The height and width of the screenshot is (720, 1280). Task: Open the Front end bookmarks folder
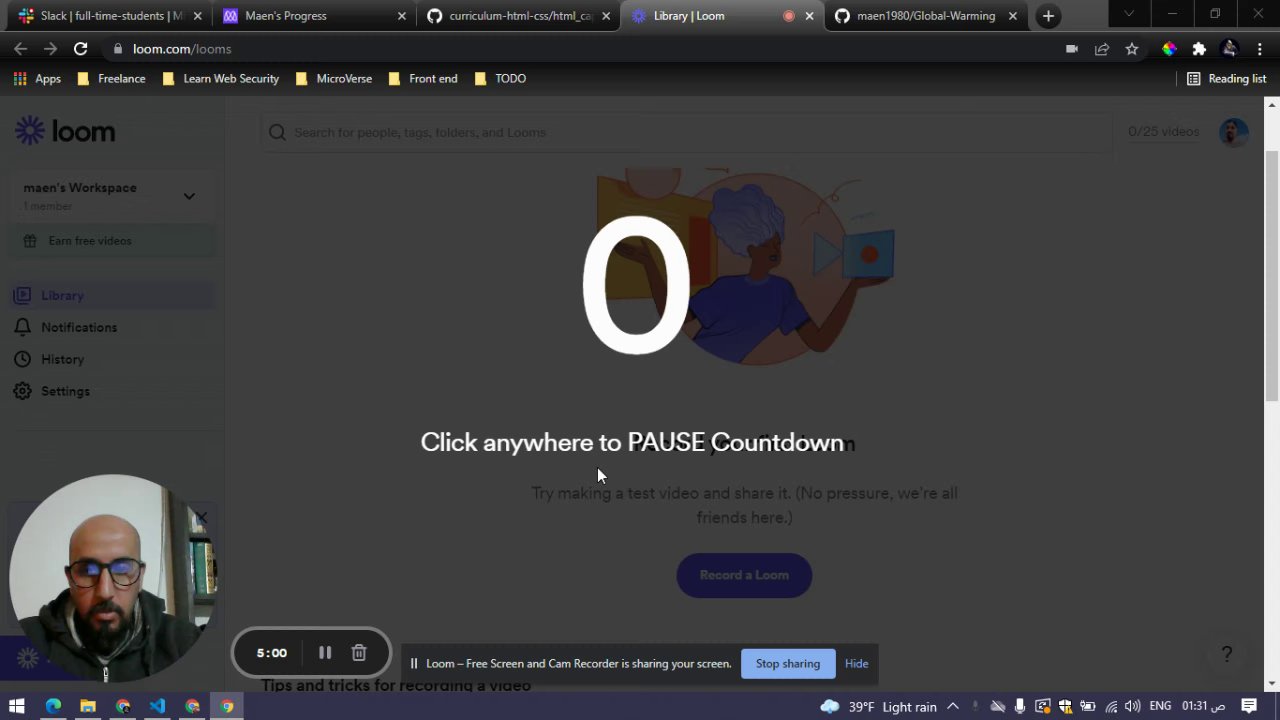[423, 79]
